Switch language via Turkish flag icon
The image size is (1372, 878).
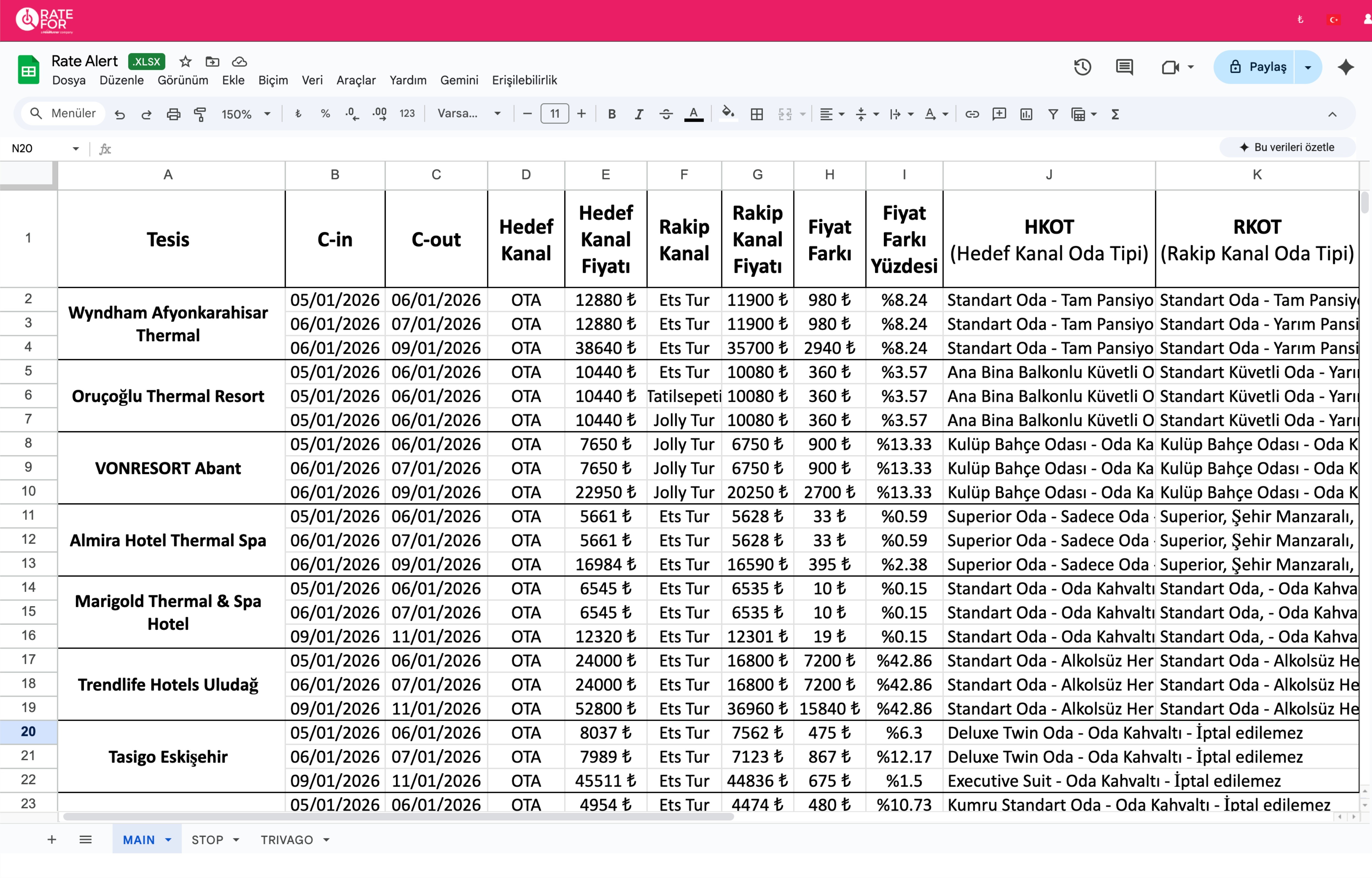click(1333, 20)
